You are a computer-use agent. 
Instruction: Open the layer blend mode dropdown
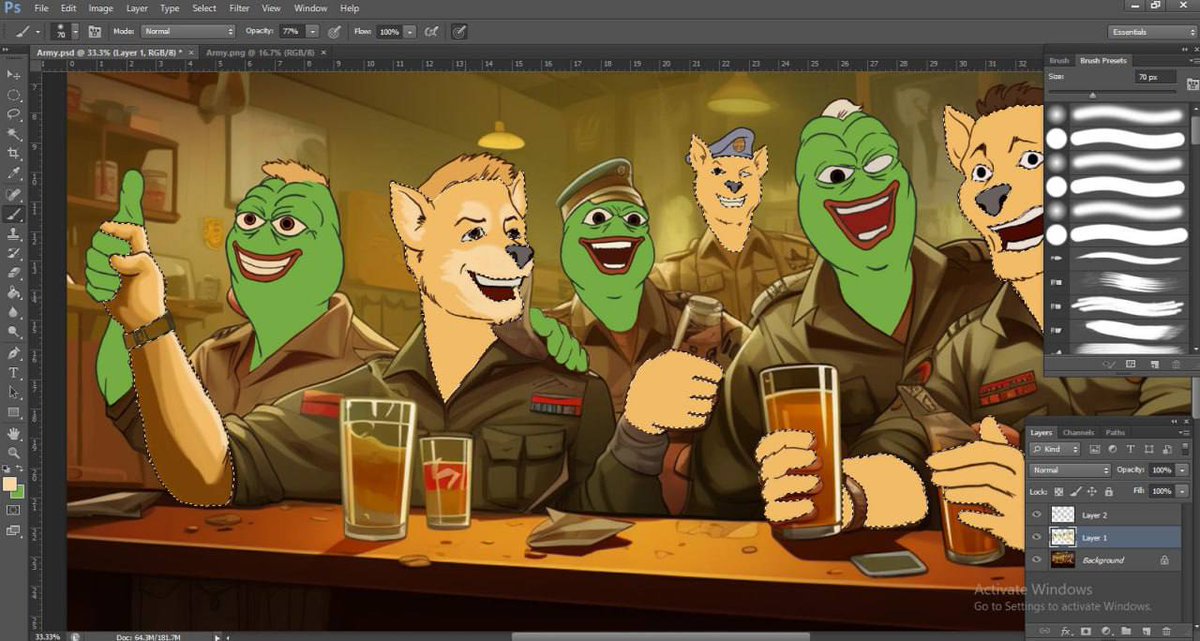(1071, 470)
